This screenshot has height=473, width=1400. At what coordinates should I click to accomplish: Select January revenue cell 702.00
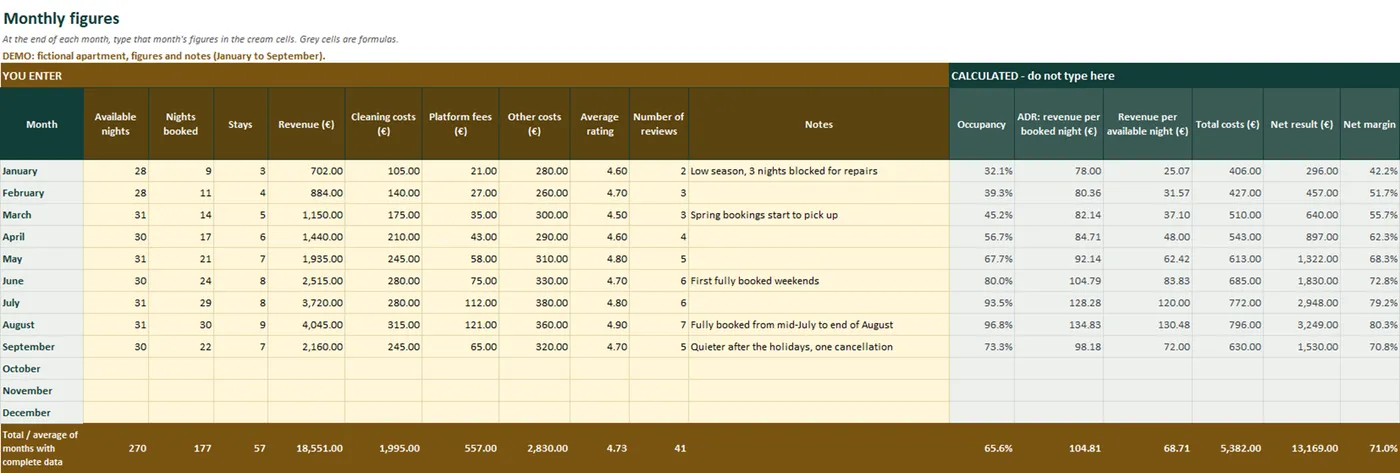pos(307,171)
